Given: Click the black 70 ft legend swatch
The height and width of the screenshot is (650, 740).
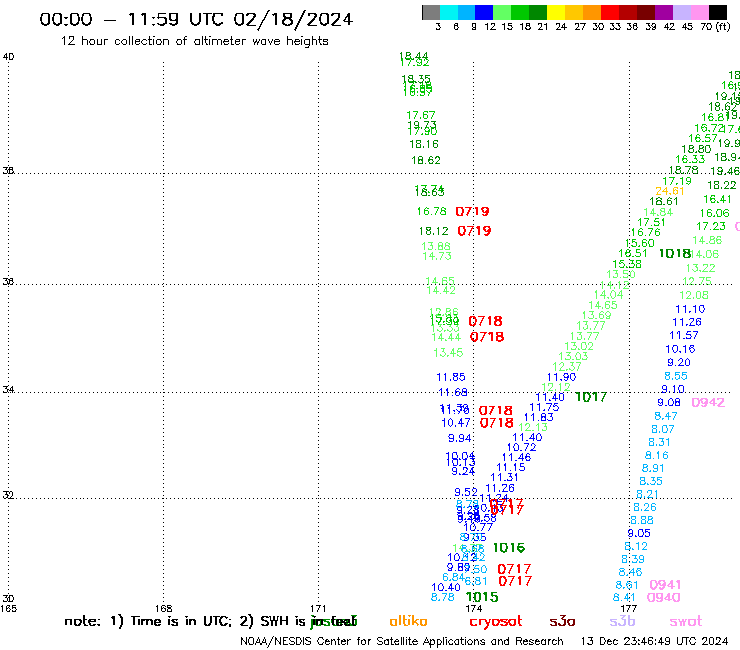Looking at the screenshot, I should coord(717,12).
